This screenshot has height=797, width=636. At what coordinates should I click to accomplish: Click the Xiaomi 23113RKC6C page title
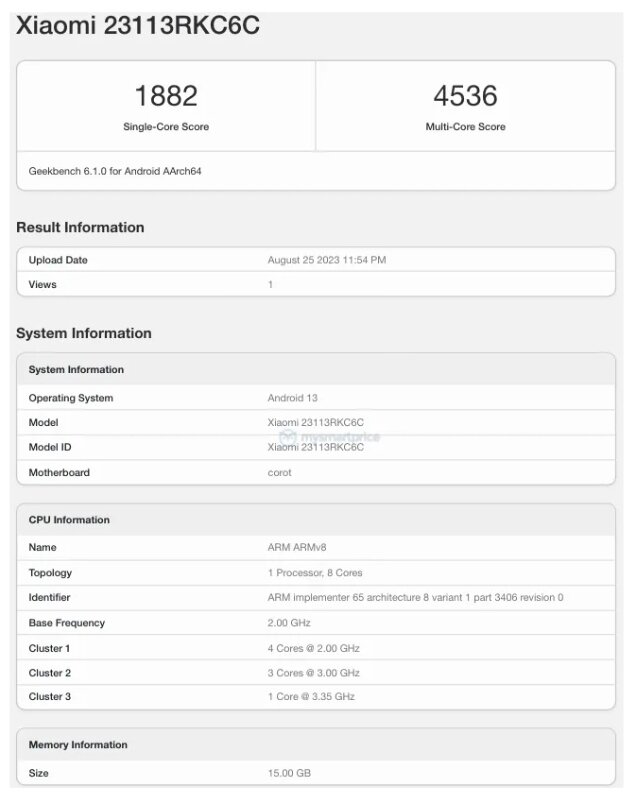(138, 25)
